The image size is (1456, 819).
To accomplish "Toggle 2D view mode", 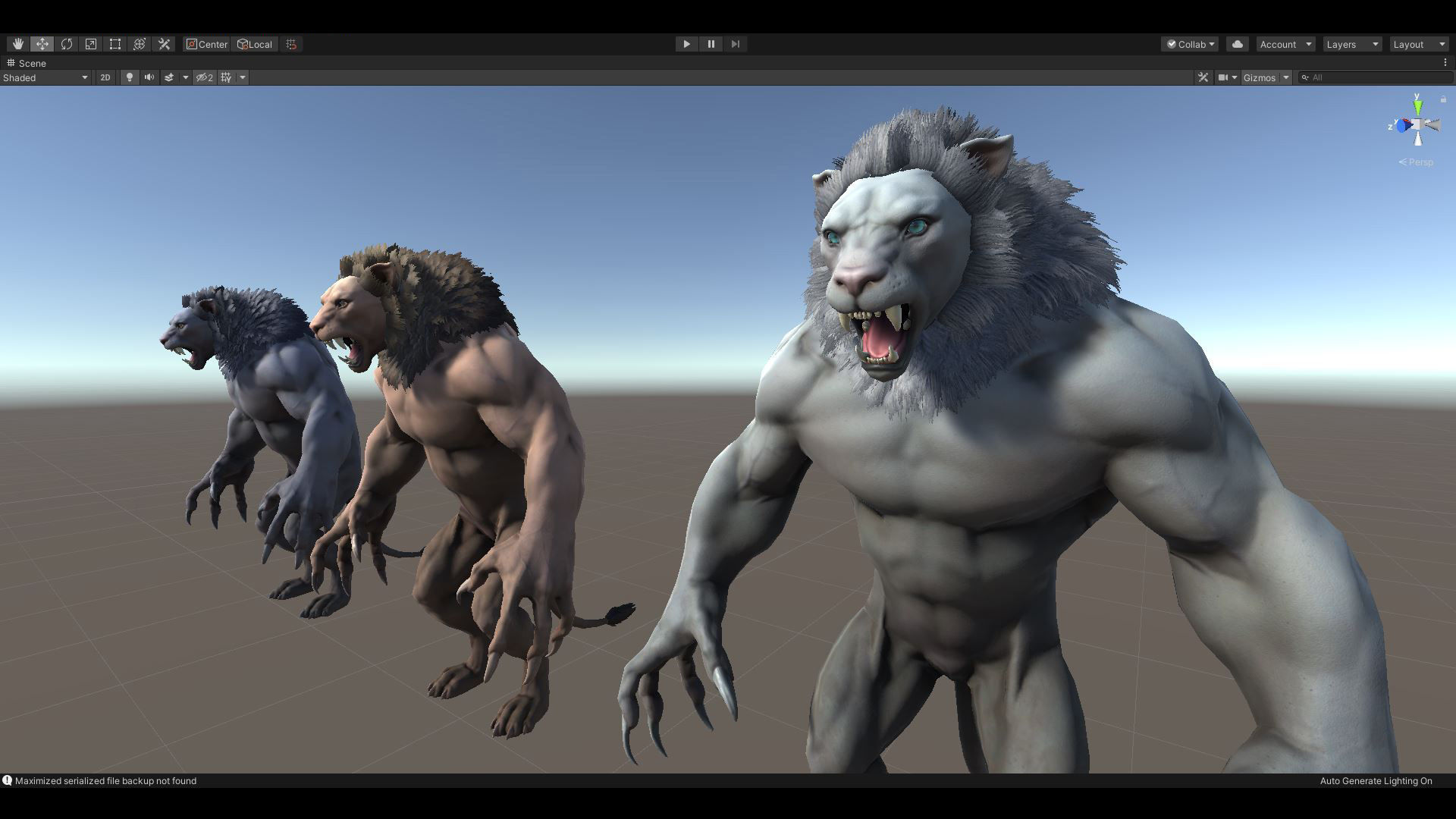I will 105,77.
